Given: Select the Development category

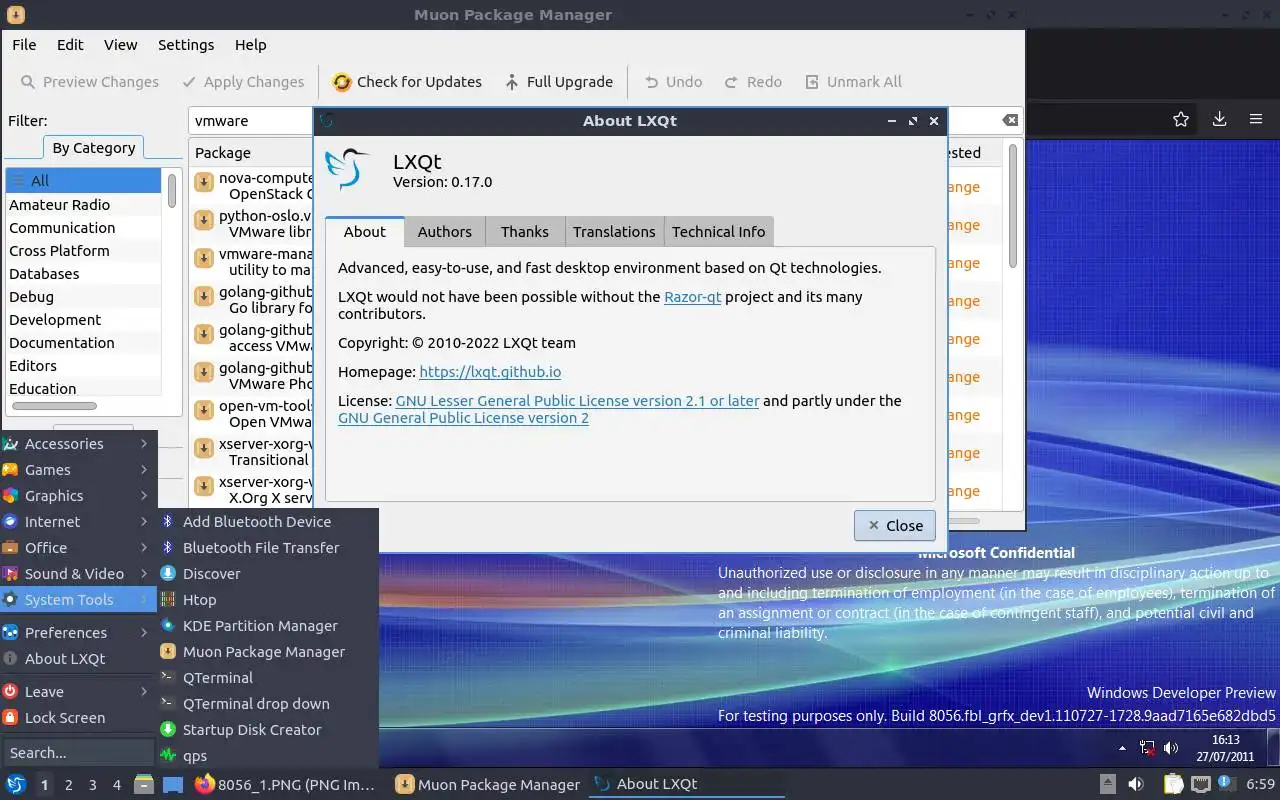Looking at the screenshot, I should coord(84,319).
